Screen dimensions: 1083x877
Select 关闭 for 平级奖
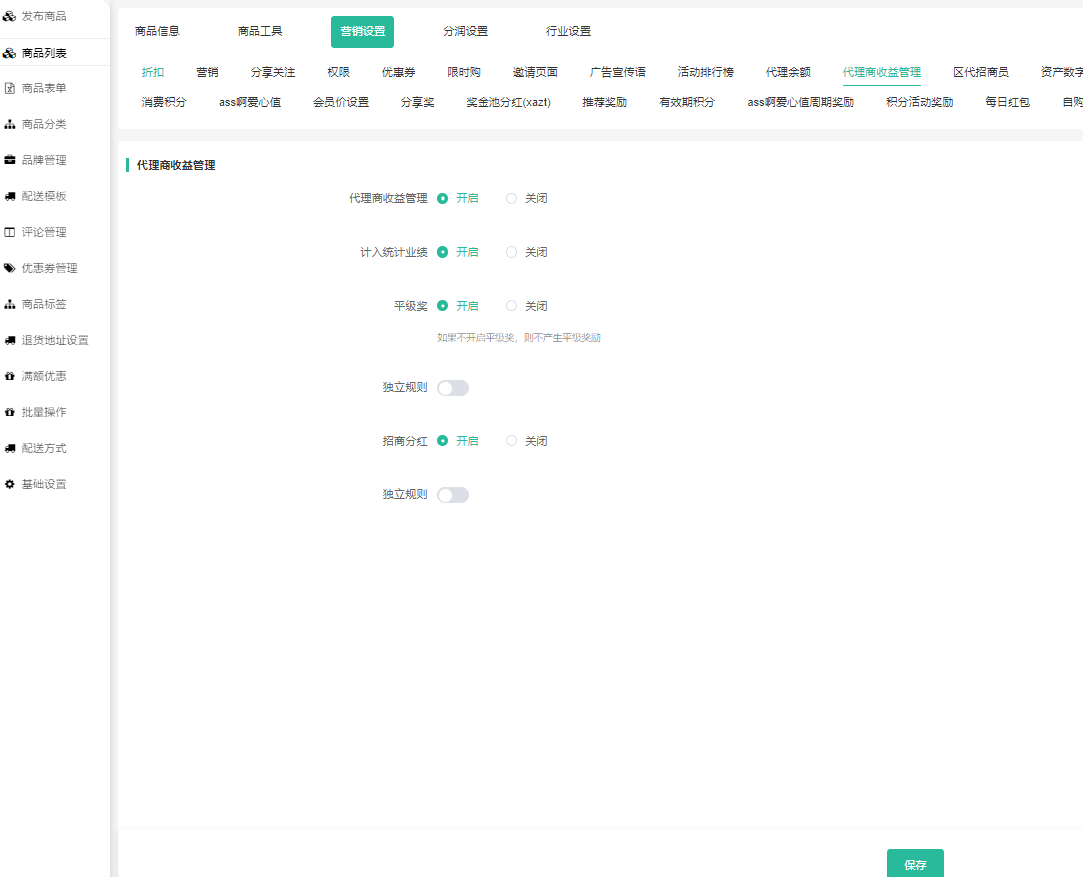pyautogui.click(x=511, y=305)
